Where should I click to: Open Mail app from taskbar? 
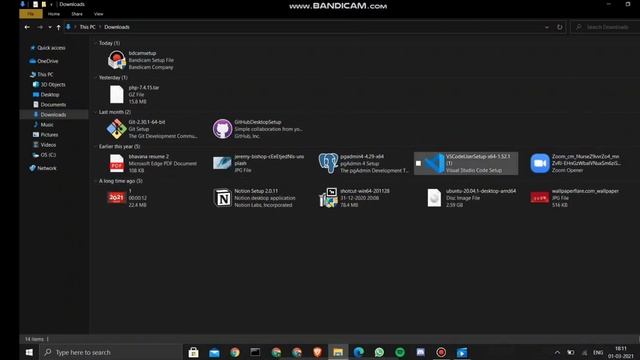(214, 352)
